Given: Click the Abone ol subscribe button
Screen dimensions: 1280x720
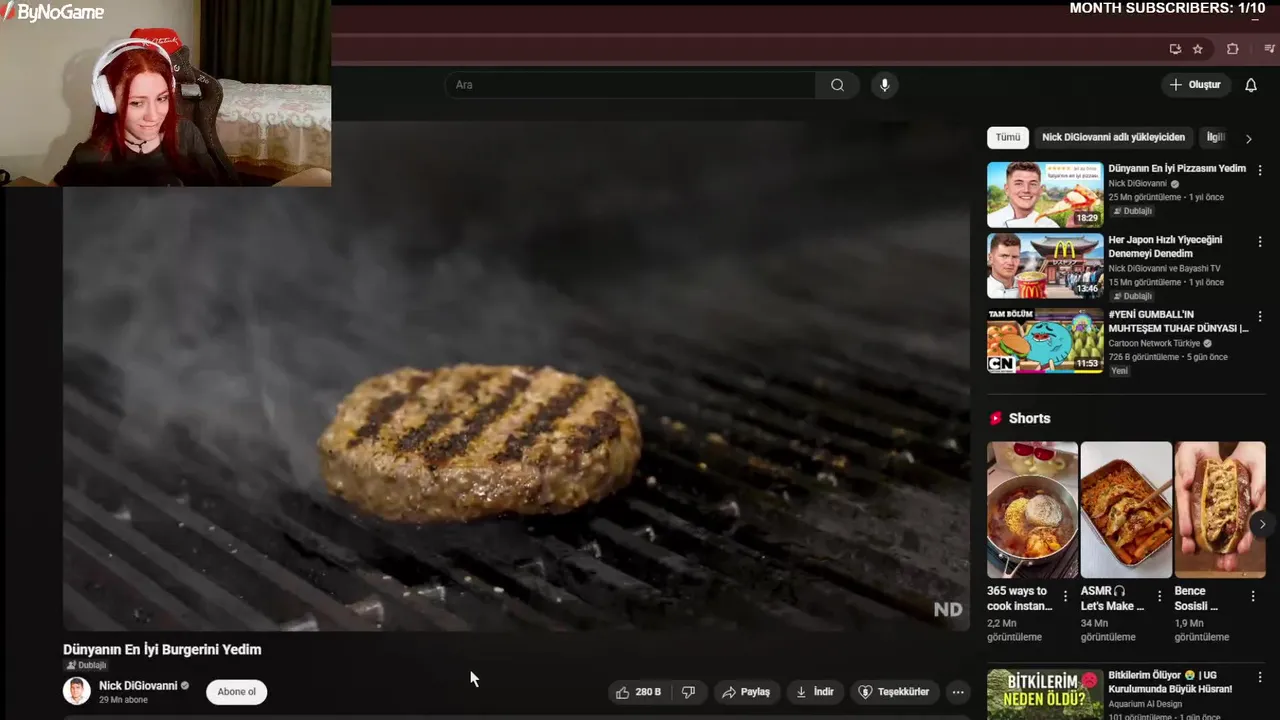Looking at the screenshot, I should pyautogui.click(x=237, y=692).
